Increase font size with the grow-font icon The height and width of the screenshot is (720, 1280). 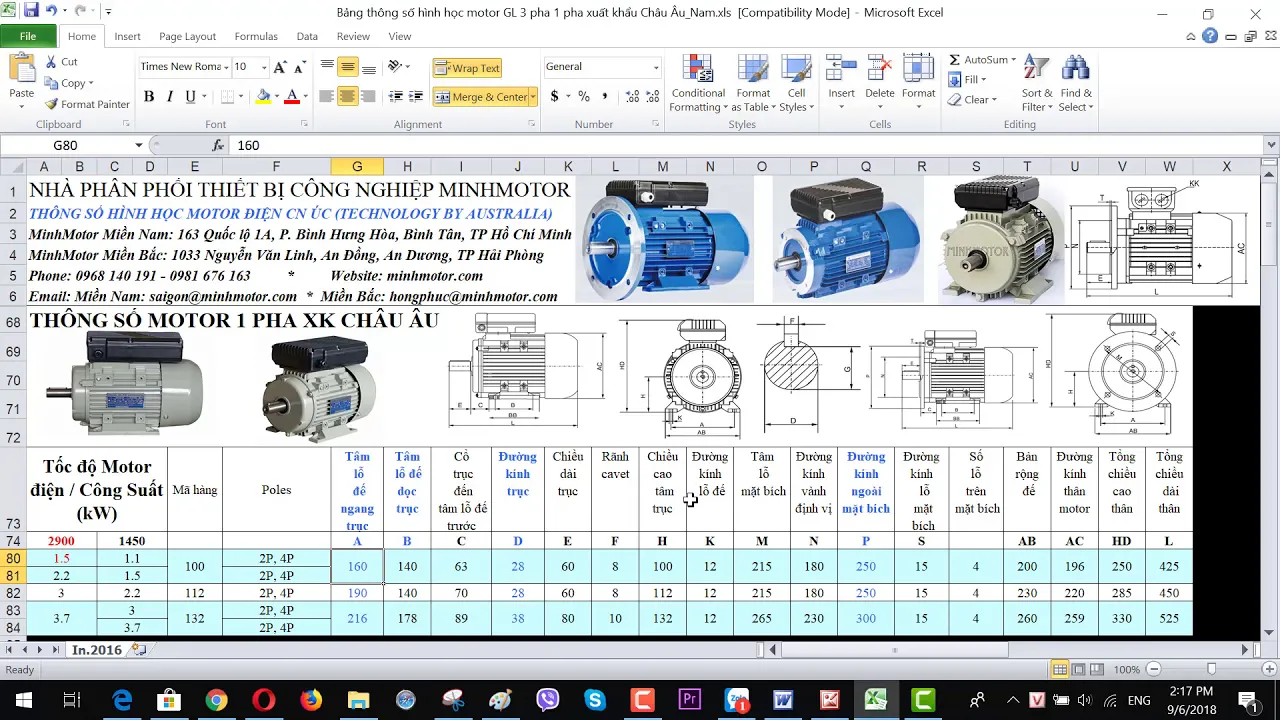point(280,67)
